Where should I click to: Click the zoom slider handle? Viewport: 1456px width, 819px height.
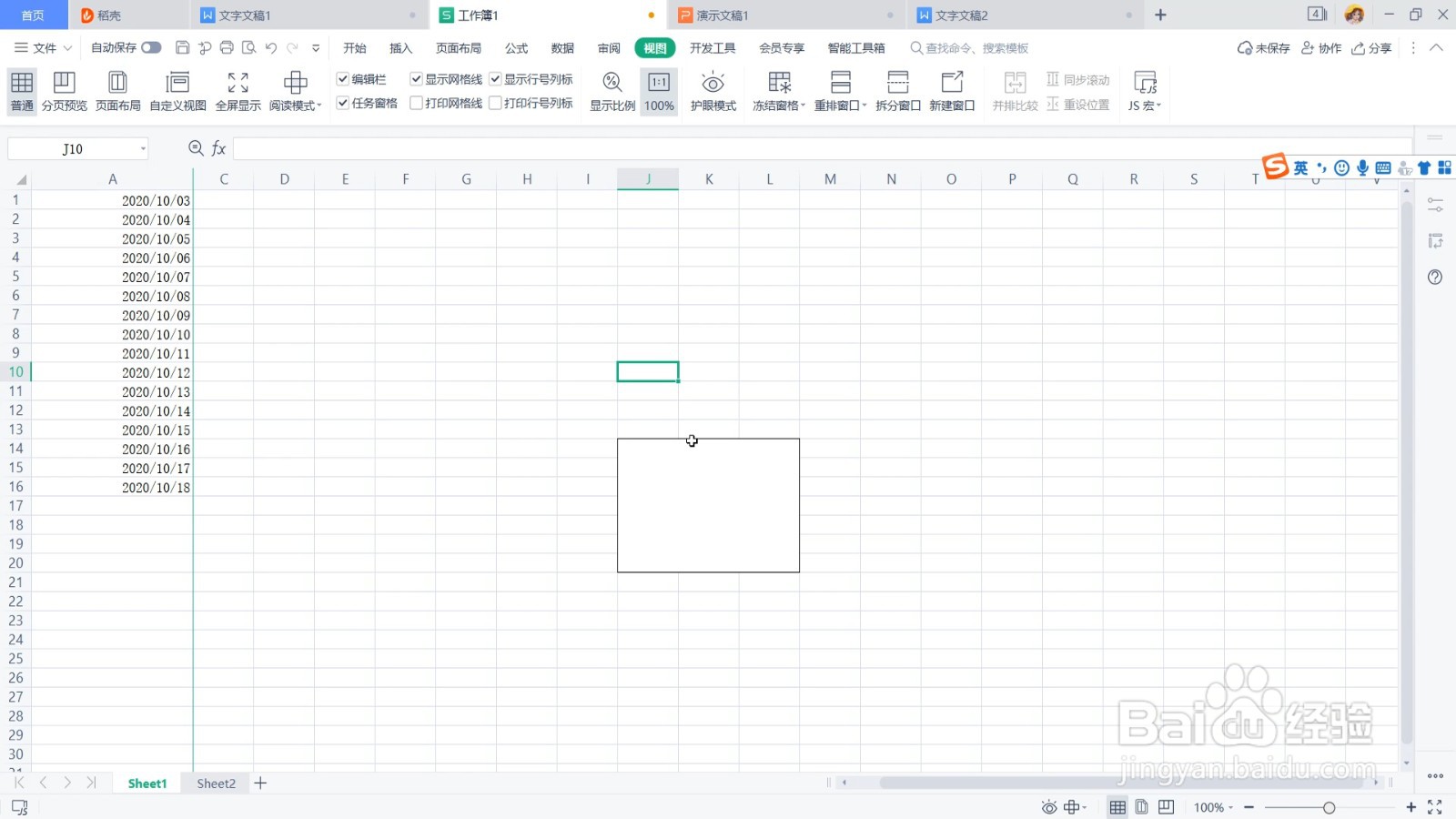1329,807
